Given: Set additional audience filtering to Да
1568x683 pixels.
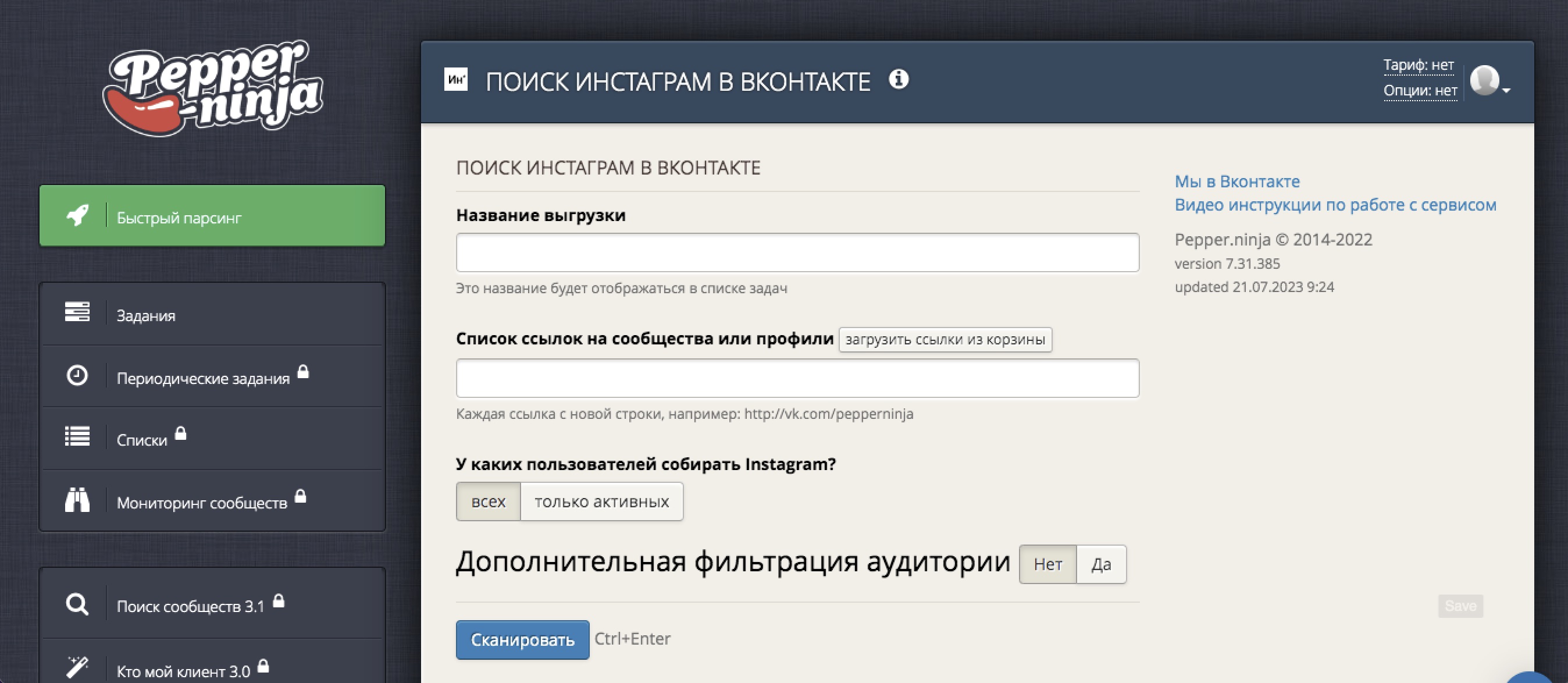Looking at the screenshot, I should 1101,564.
